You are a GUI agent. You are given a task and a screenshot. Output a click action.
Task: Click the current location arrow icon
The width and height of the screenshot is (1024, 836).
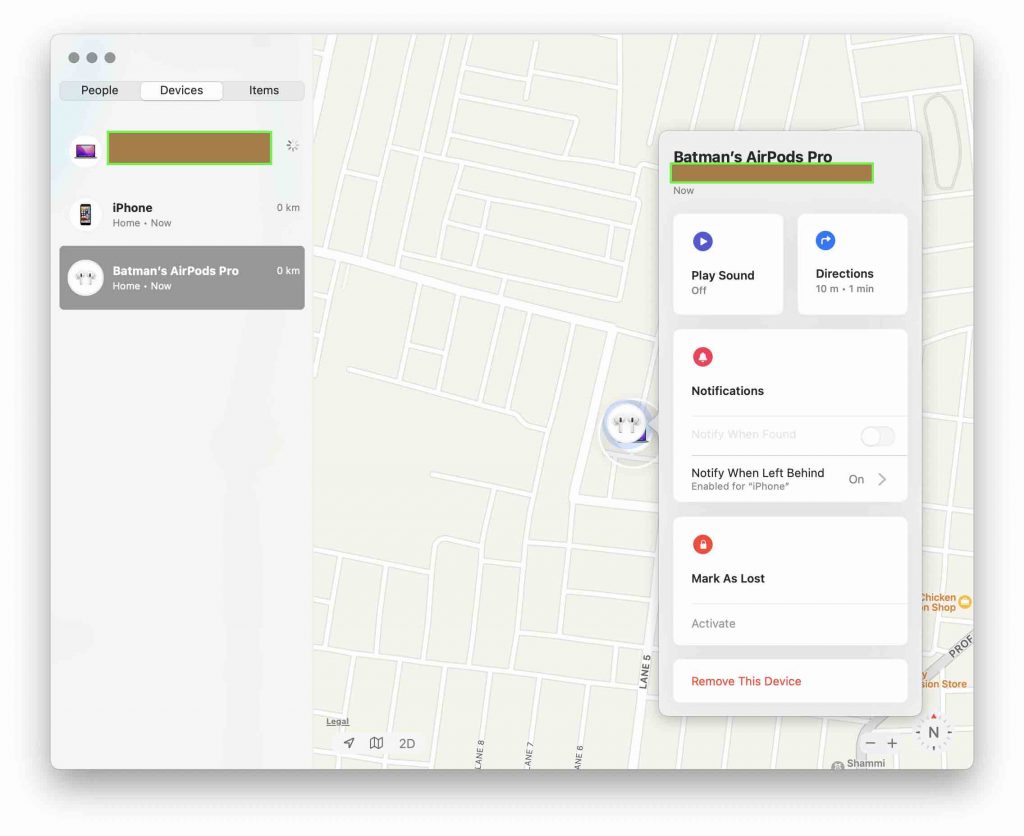click(348, 743)
